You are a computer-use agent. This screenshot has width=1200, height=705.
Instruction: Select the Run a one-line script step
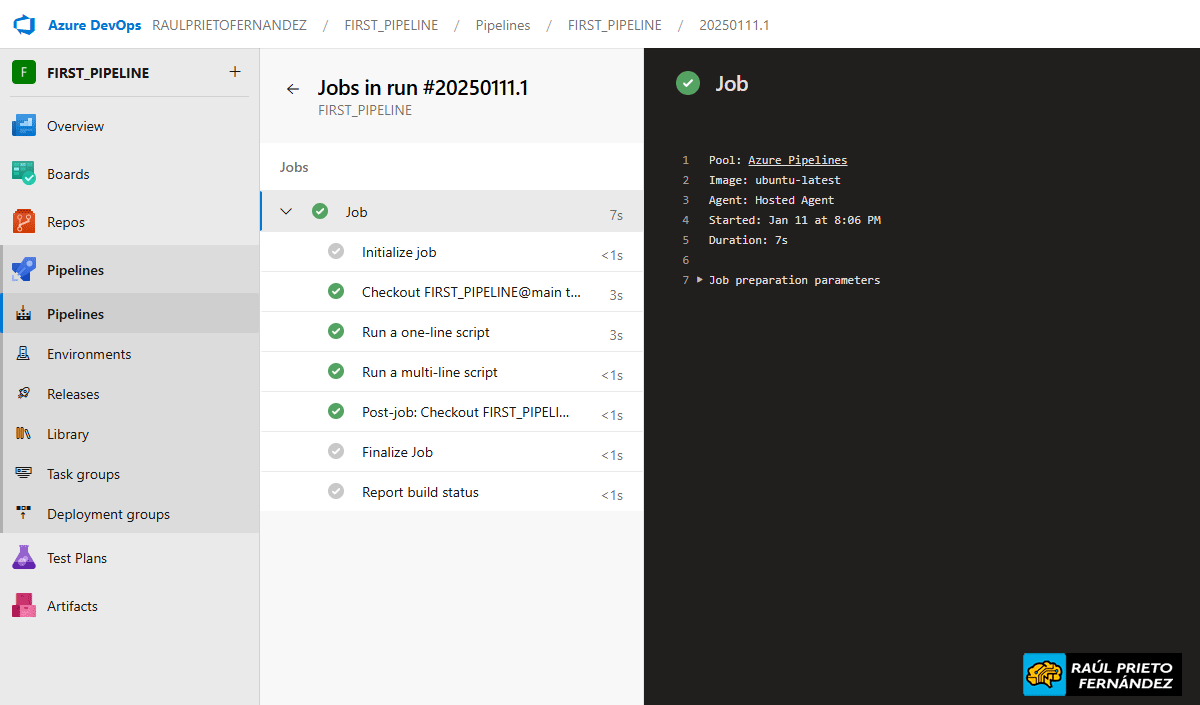point(426,332)
